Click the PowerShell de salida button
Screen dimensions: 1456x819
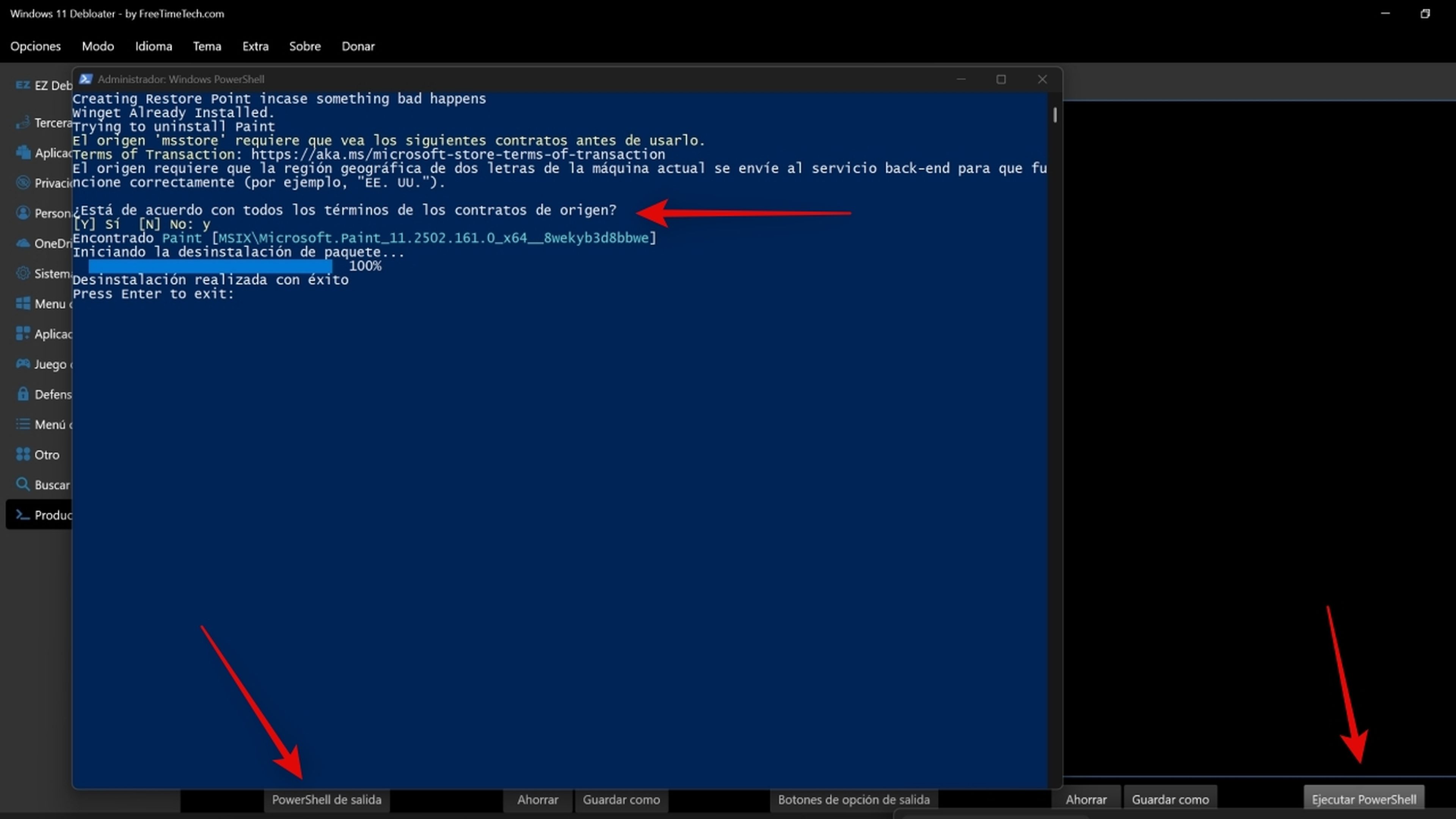(326, 800)
